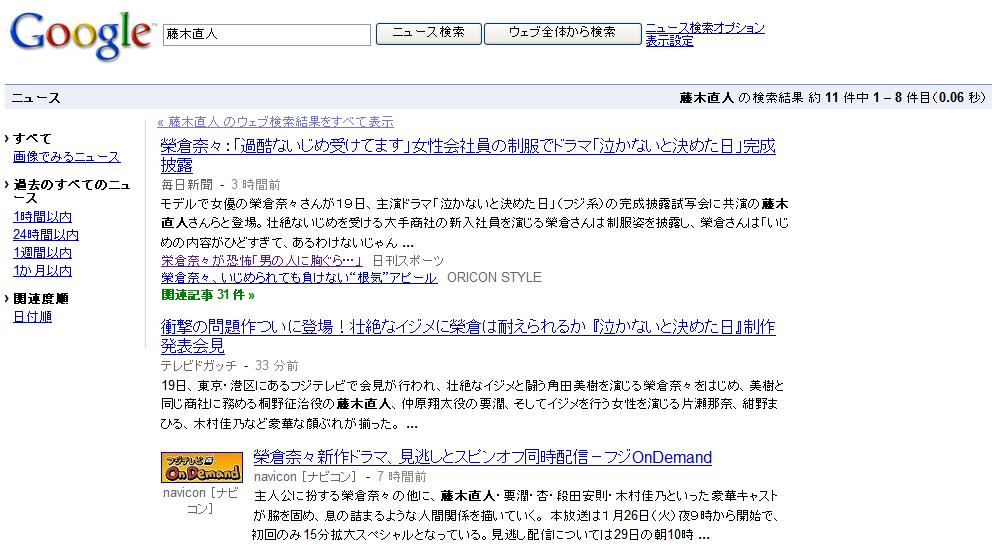Image resolution: width=992 pixels, height=551 pixels.
Task: Filter news by 1か月以内
Action: click(x=42, y=271)
